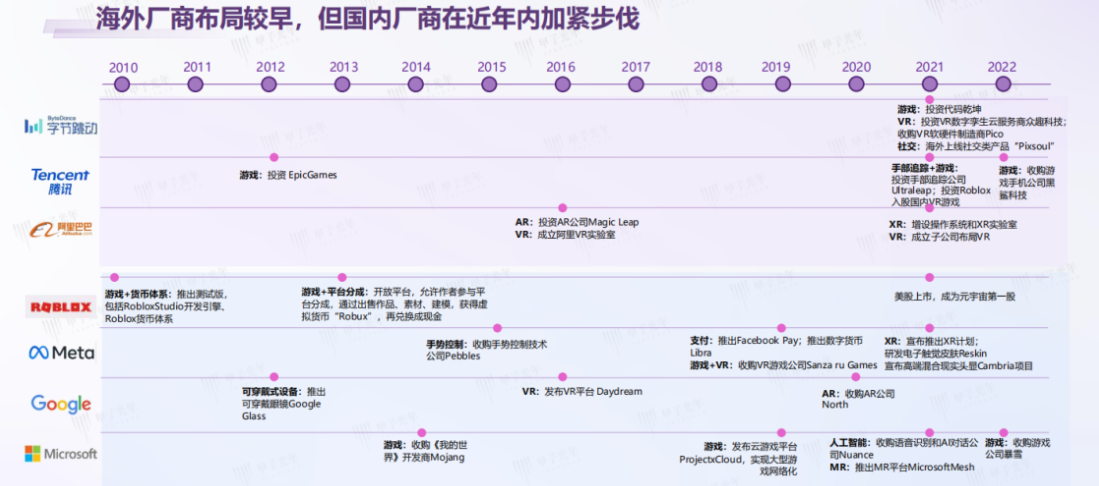
Task: Click the ByteDance logo
Action: pyautogui.click(x=61, y=124)
